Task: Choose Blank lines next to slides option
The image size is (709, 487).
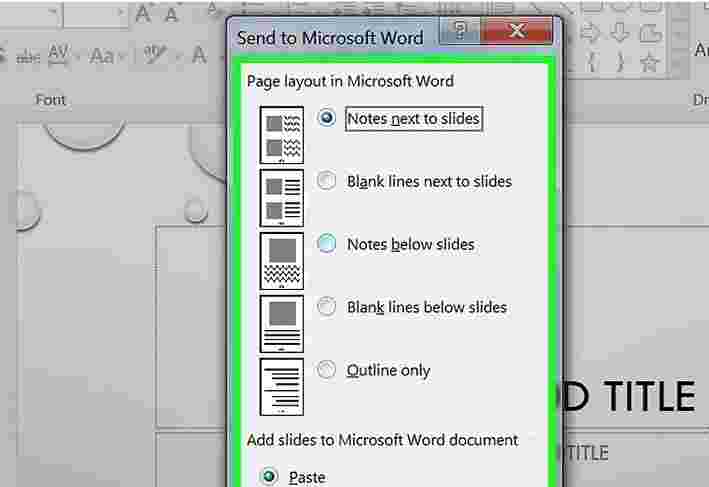Action: coord(326,181)
